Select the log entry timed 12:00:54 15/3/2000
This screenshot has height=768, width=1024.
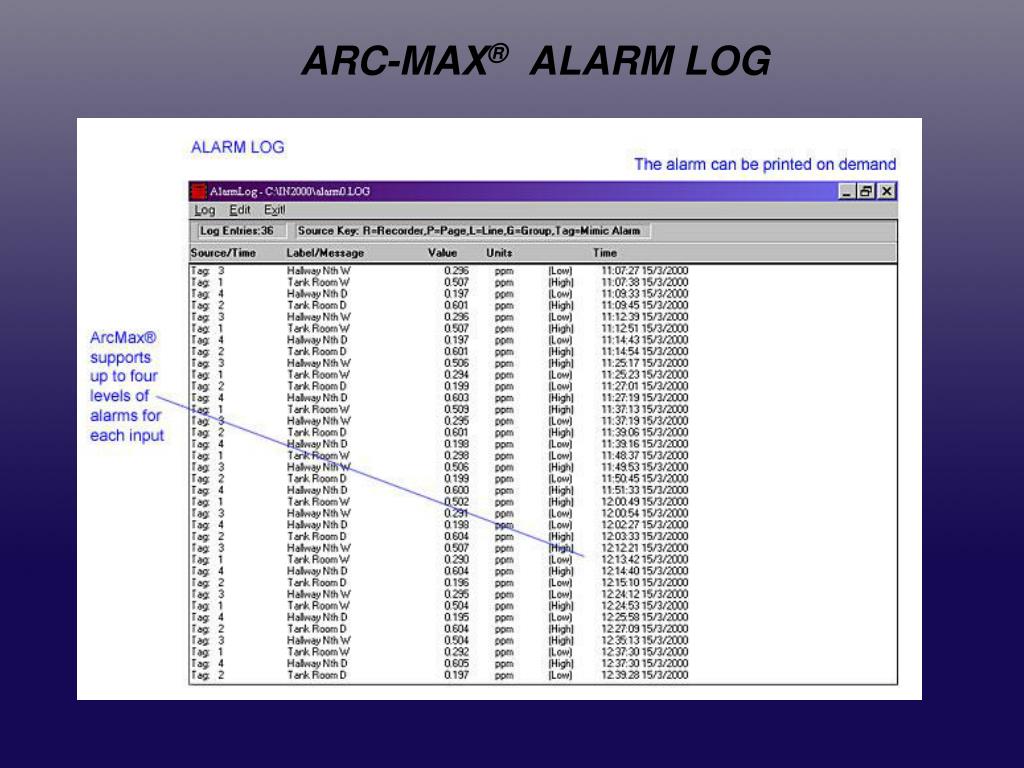(439, 513)
